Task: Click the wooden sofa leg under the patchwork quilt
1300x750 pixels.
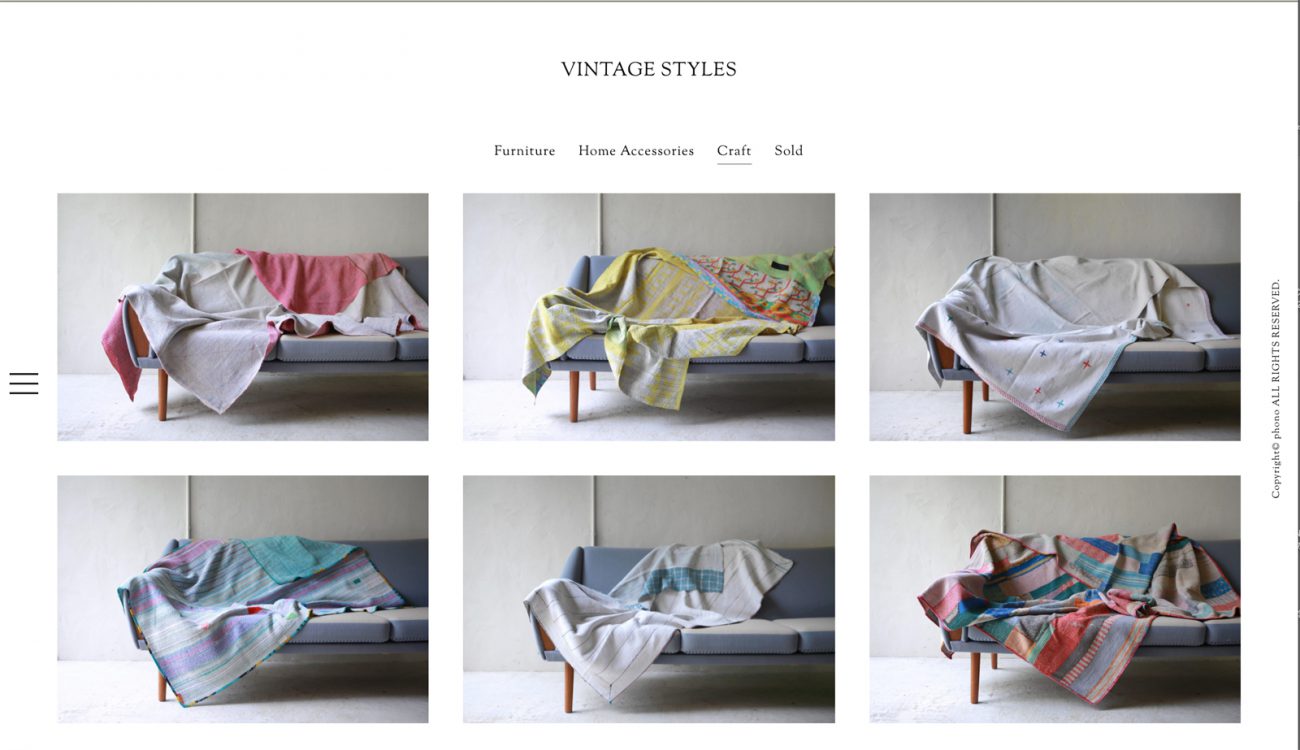Action: coord(975,678)
